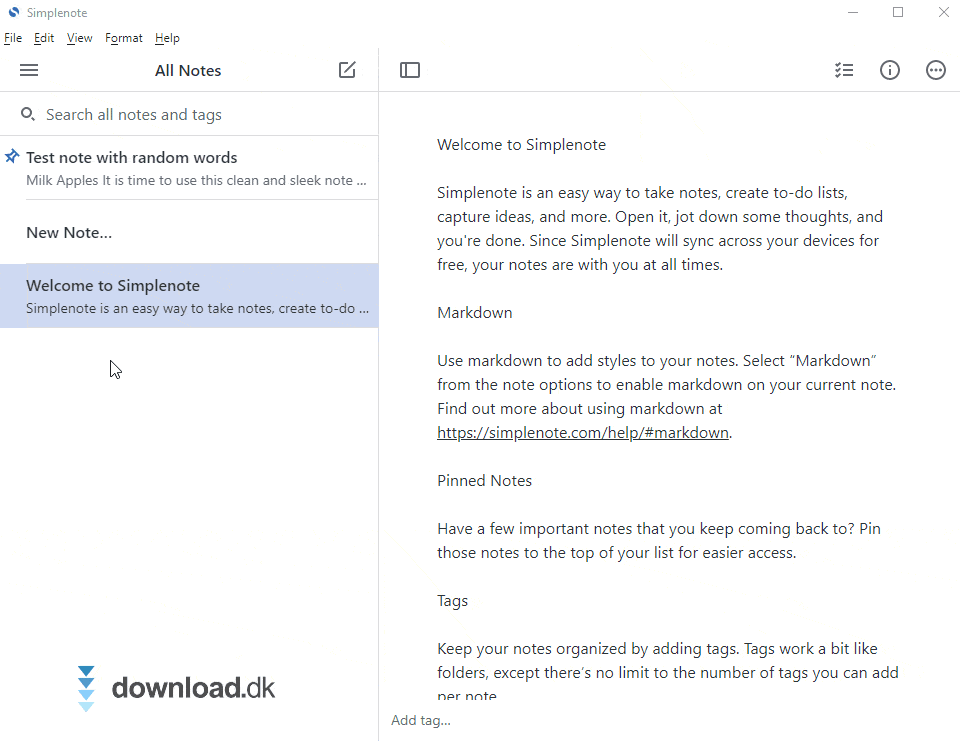Click the 'Search all notes and tags' field
960x741 pixels.
coord(200,115)
